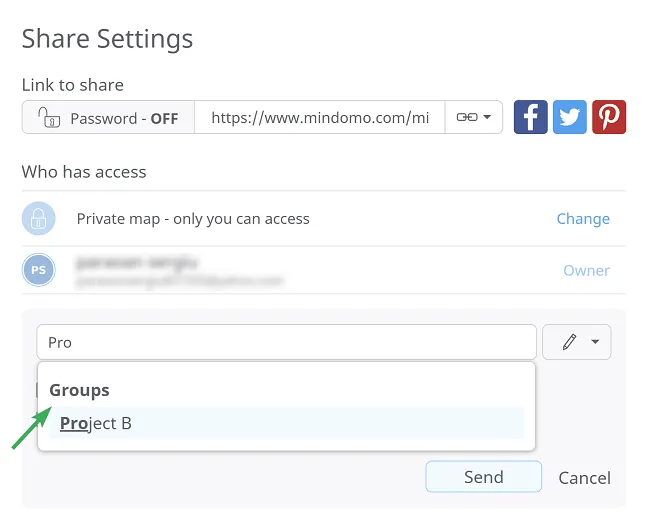The image size is (650, 531).
Task: Click the mindomo share link URL field
Action: click(319, 118)
